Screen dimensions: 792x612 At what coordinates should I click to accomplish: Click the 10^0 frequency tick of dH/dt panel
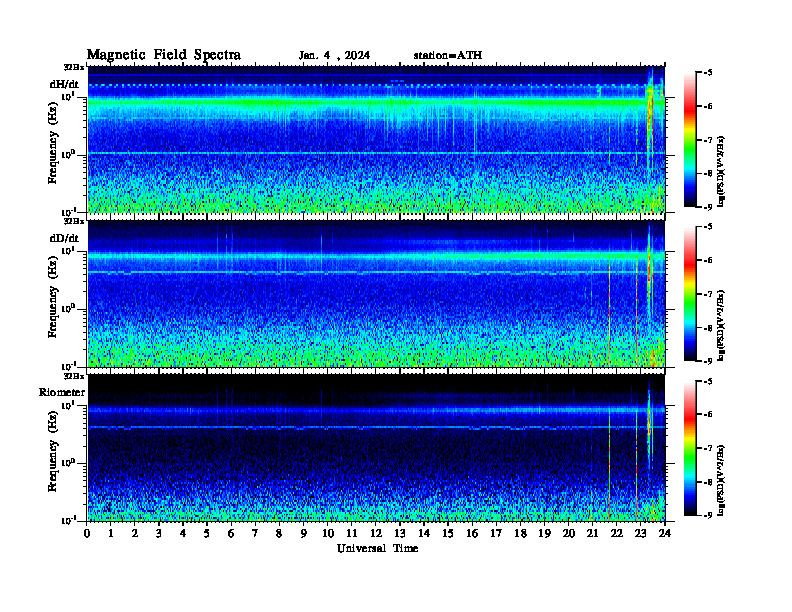click(68, 155)
